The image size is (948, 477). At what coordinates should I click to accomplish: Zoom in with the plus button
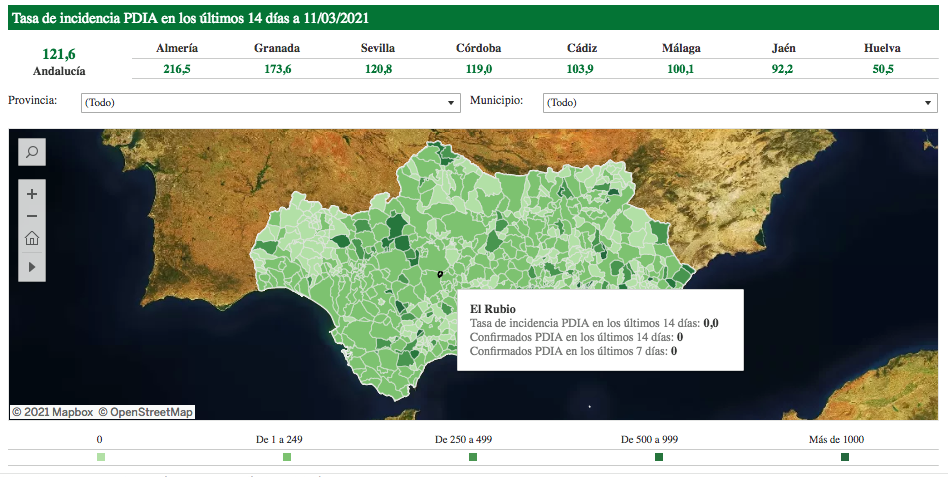point(32,194)
